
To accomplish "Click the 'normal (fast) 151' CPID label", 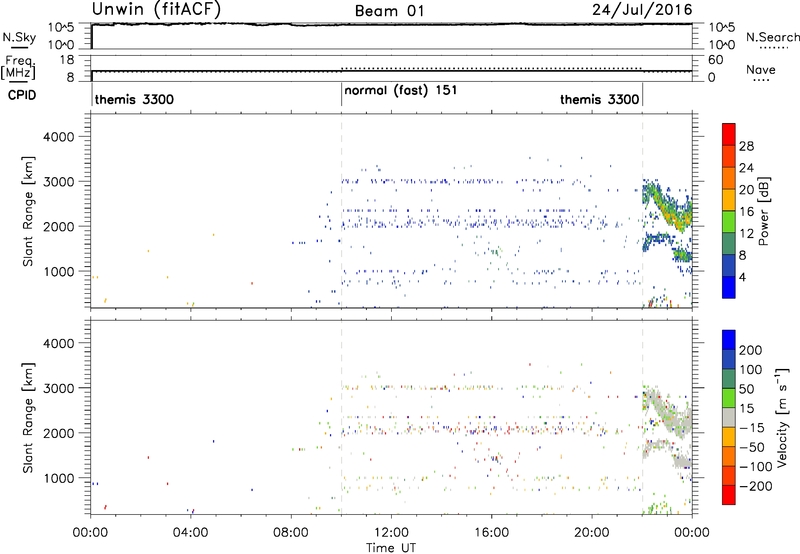I will [x=401, y=91].
